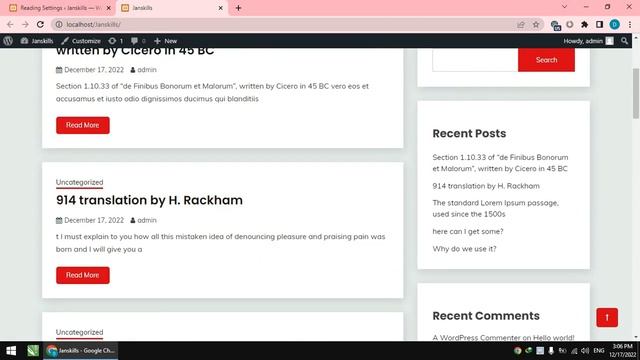
Task: Open the WordPress logo menu
Action: [x=8, y=41]
